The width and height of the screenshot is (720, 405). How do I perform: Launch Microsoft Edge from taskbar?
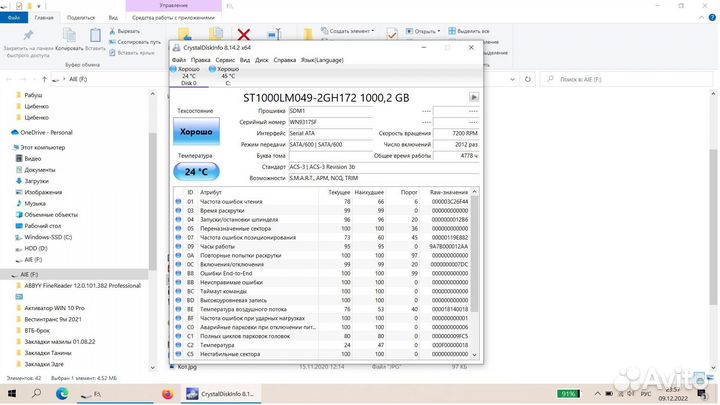click(x=62, y=394)
